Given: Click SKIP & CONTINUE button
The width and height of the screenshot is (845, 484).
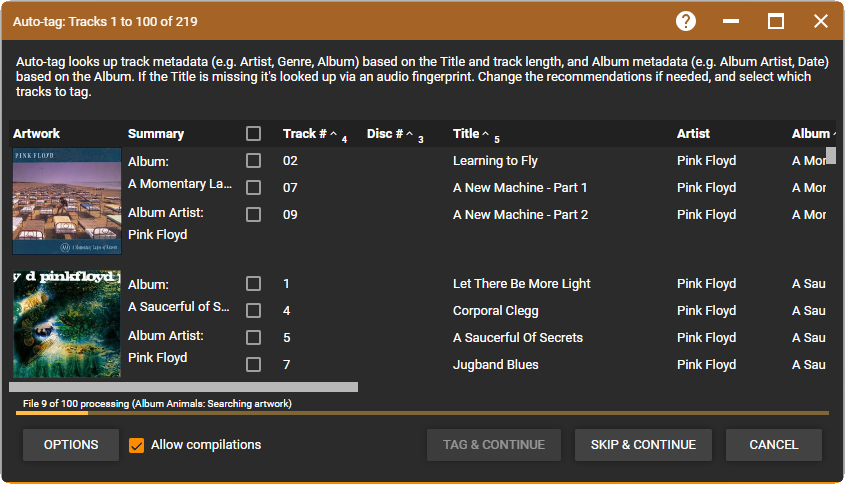Looking at the screenshot, I should click(x=643, y=445).
